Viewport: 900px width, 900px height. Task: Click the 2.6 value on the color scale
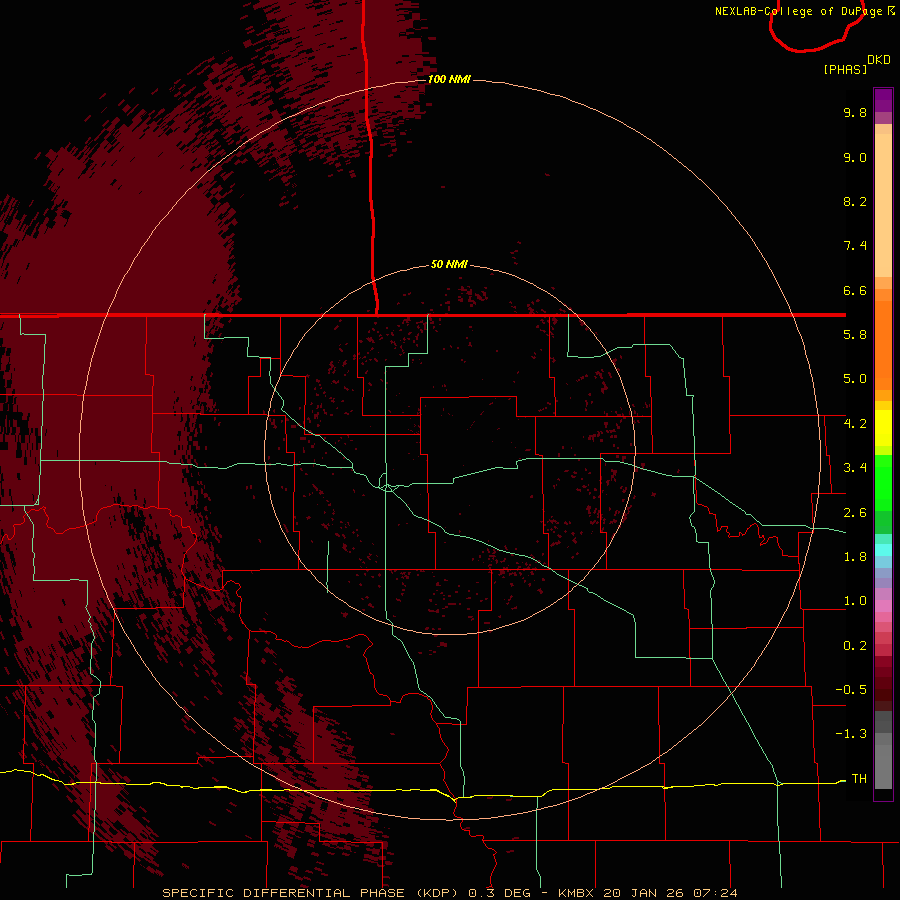855,513
